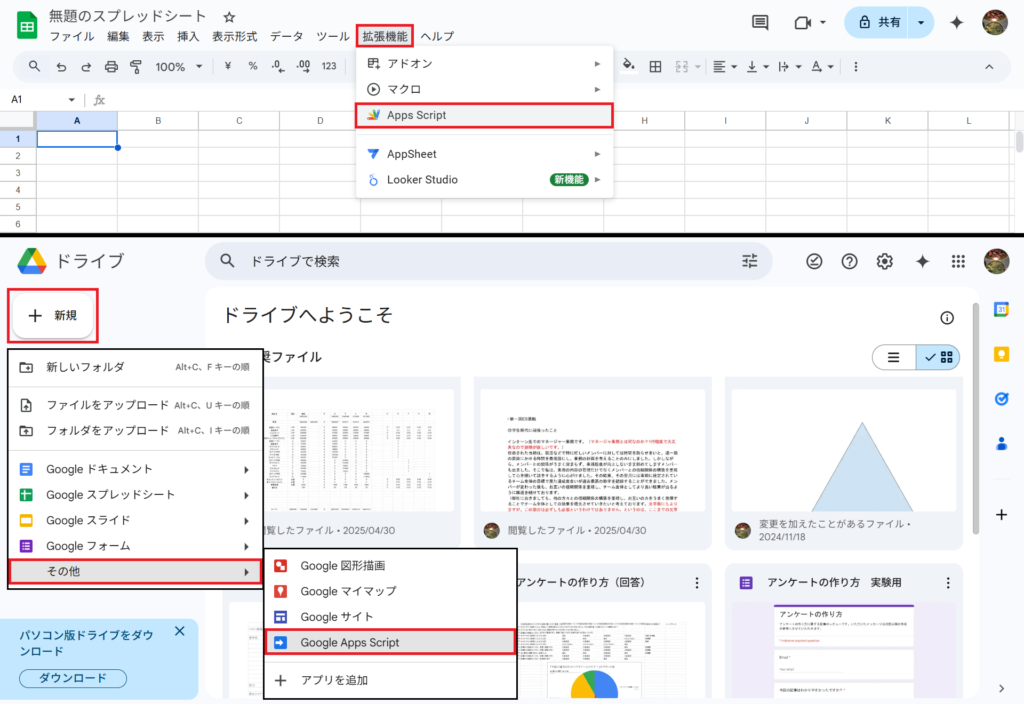Open the horizontal align dropdown

[x=725, y=67]
